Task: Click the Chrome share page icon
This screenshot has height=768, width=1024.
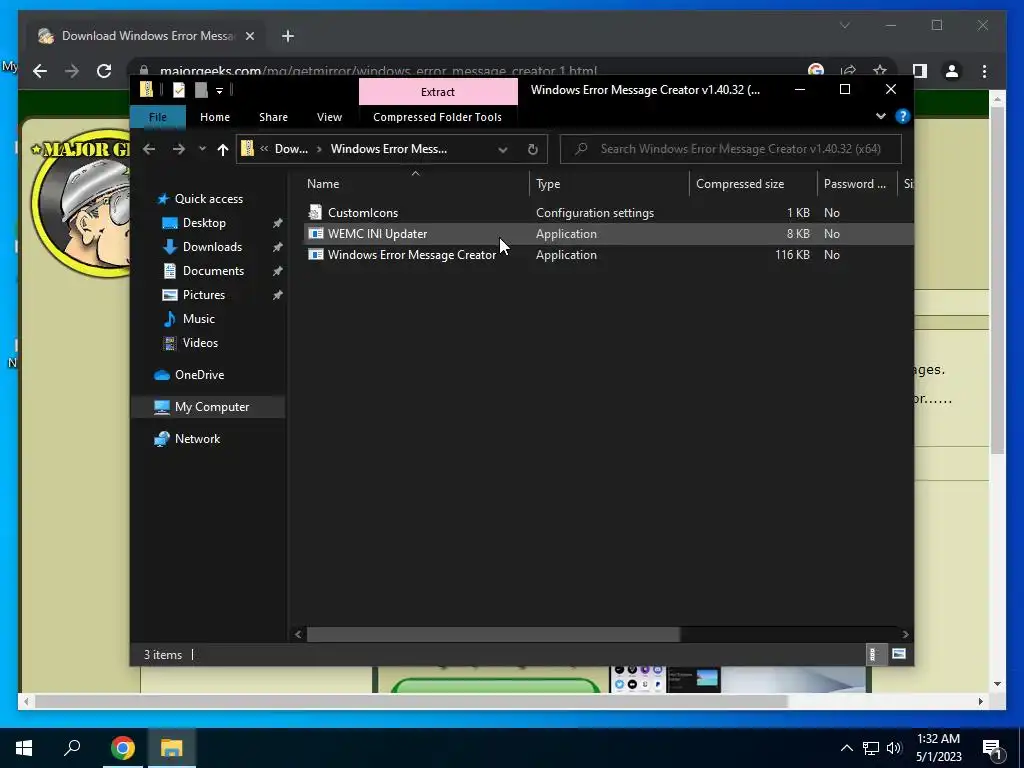Action: coord(848,71)
